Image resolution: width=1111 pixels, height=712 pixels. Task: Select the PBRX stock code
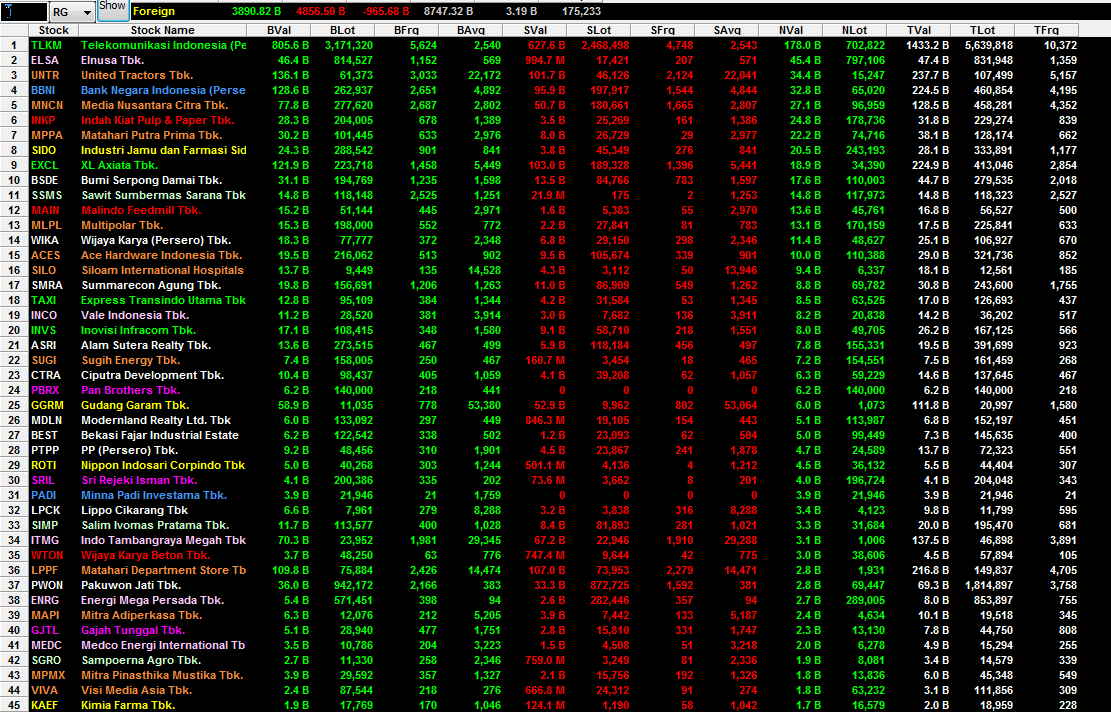click(x=45, y=390)
